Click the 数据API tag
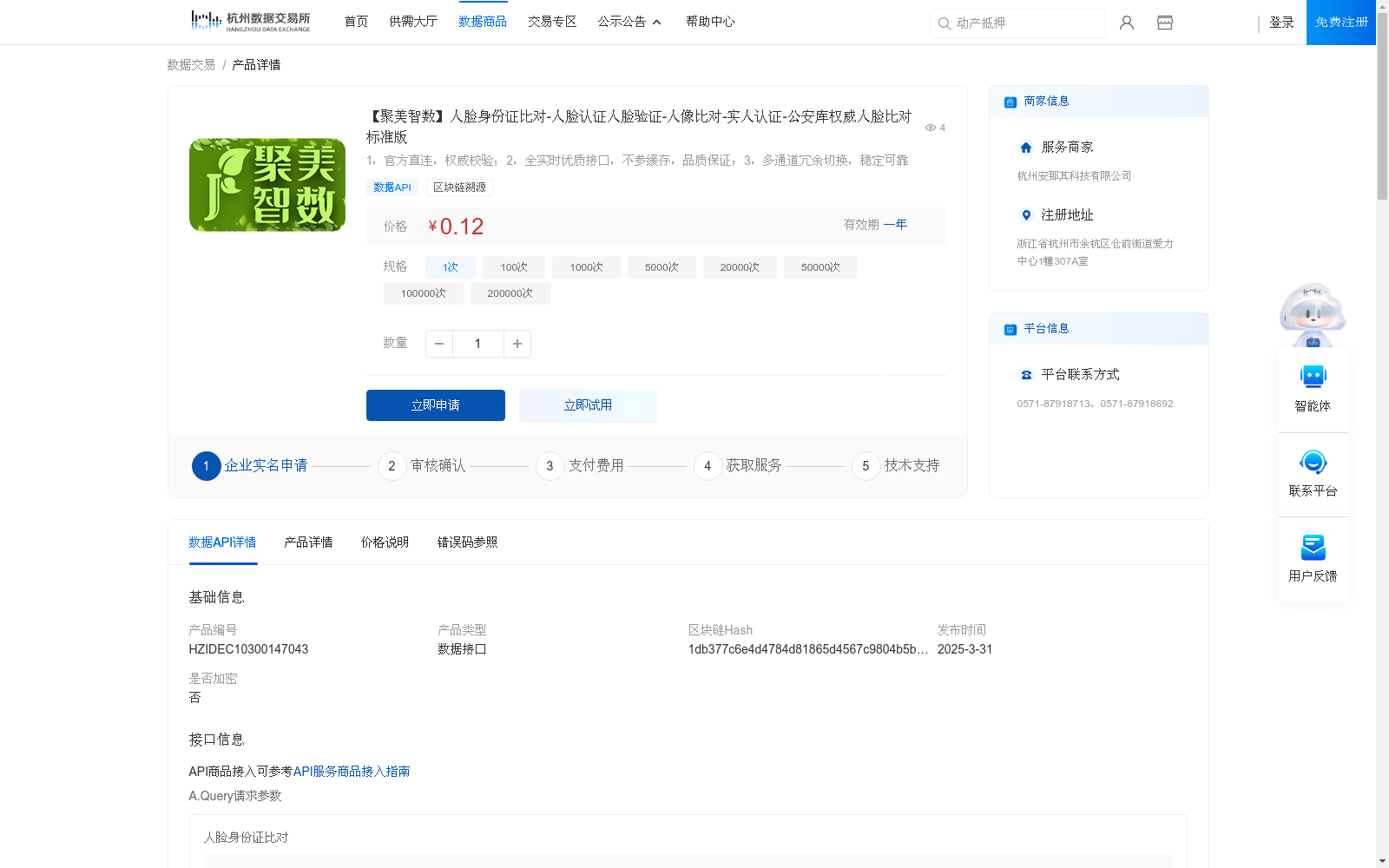The height and width of the screenshot is (868, 1389). 392,187
